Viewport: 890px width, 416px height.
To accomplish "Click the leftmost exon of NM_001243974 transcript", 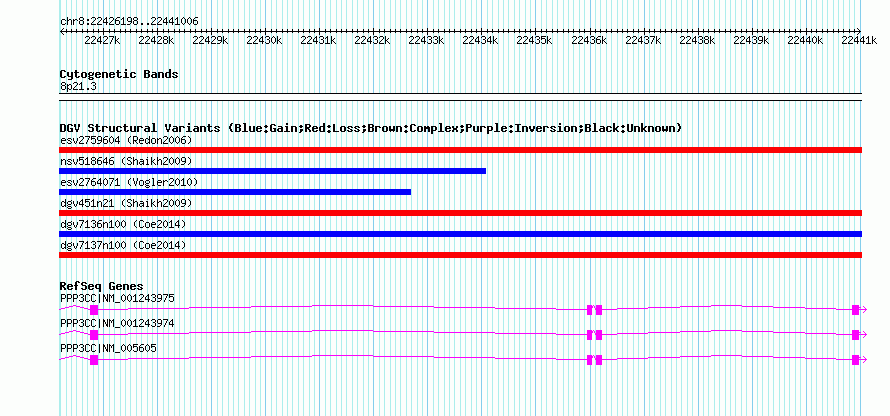I will [x=94, y=335].
